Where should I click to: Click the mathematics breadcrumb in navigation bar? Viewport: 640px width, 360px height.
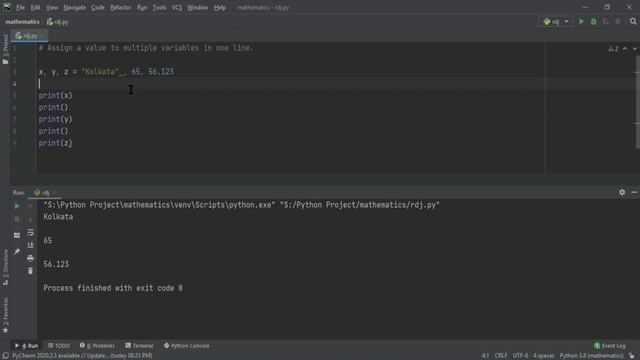pos(22,22)
